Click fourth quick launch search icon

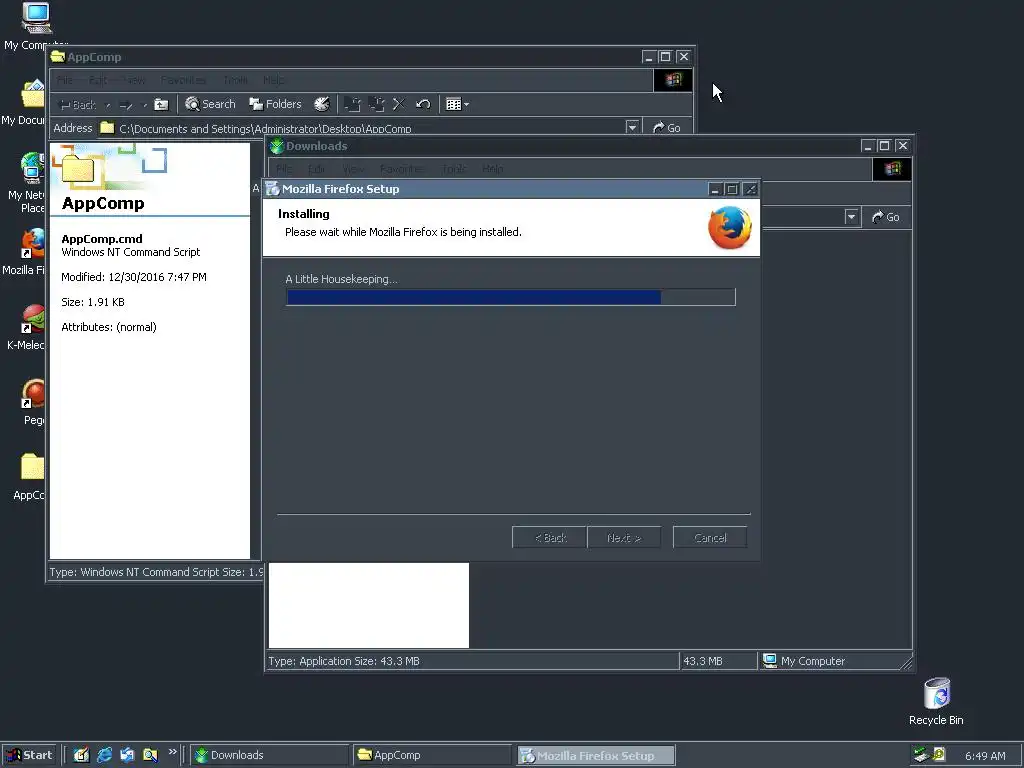tap(150, 755)
